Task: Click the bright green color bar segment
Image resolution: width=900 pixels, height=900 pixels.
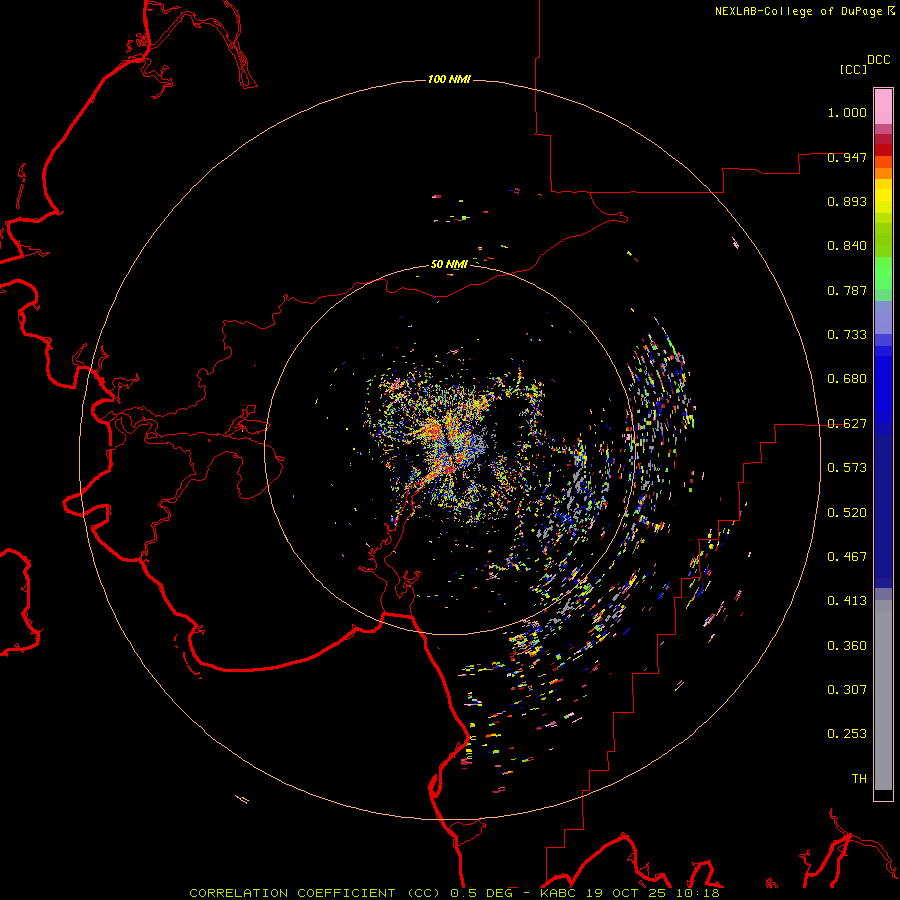Action: pyautogui.click(x=883, y=273)
